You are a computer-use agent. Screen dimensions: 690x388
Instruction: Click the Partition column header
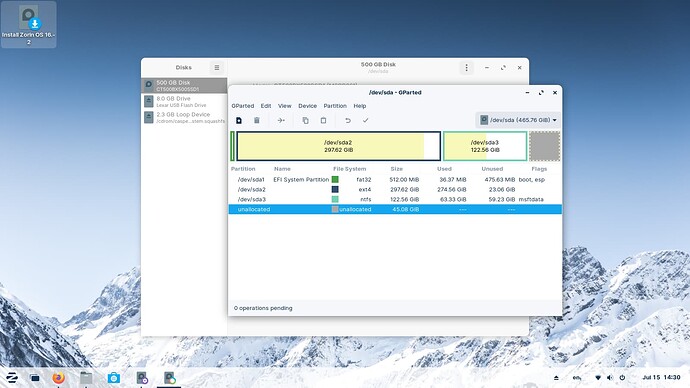tap(243, 169)
